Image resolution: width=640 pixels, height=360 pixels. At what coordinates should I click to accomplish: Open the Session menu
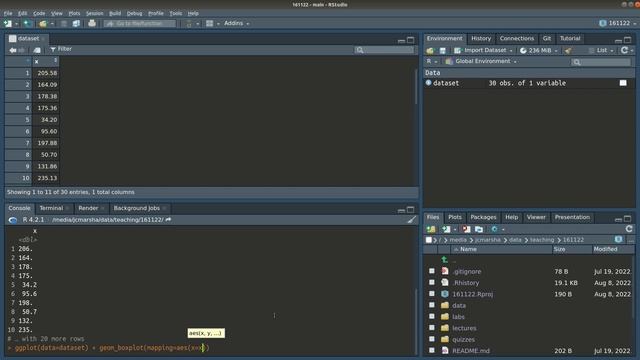(95, 13)
